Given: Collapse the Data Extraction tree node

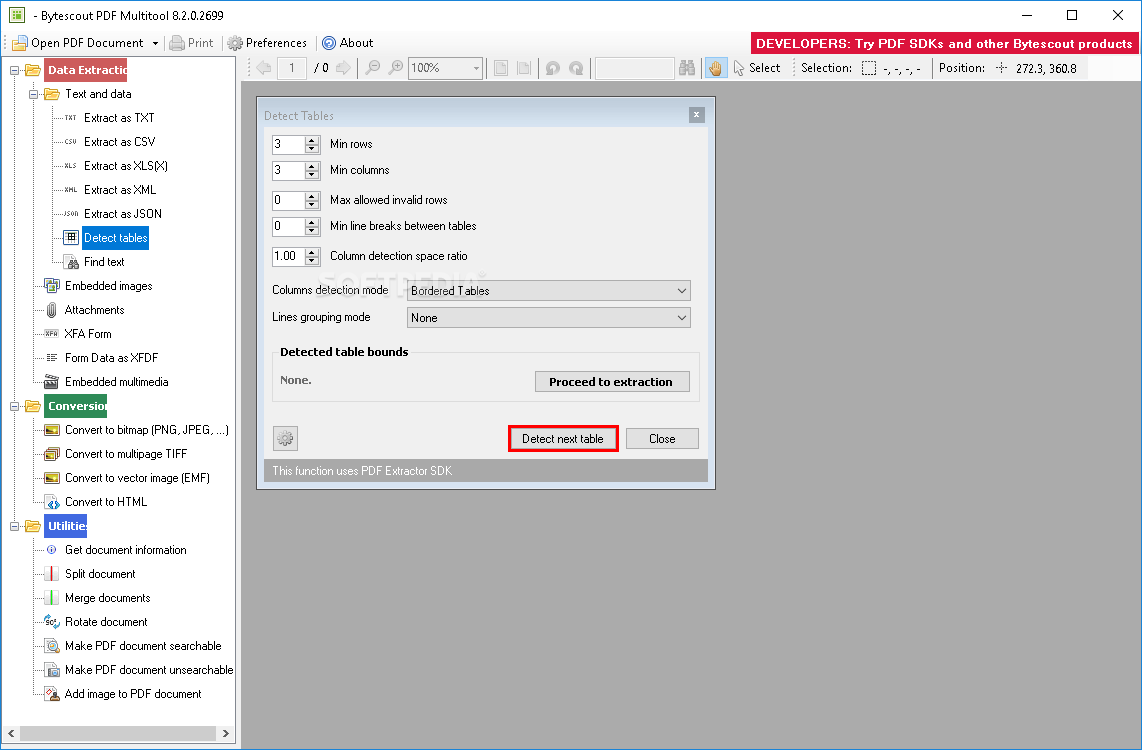Looking at the screenshot, I should coord(14,71).
